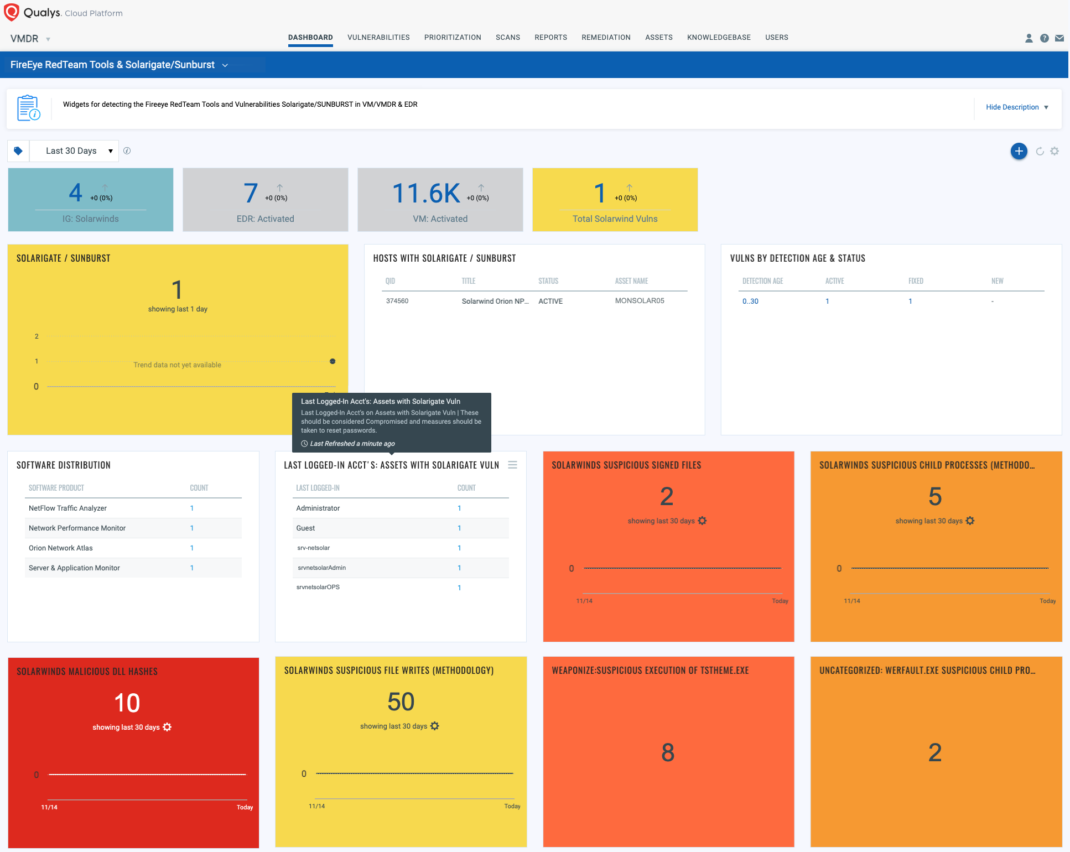
Task: Click the dashboard description clipboard icon
Action: pyautogui.click(x=29, y=108)
